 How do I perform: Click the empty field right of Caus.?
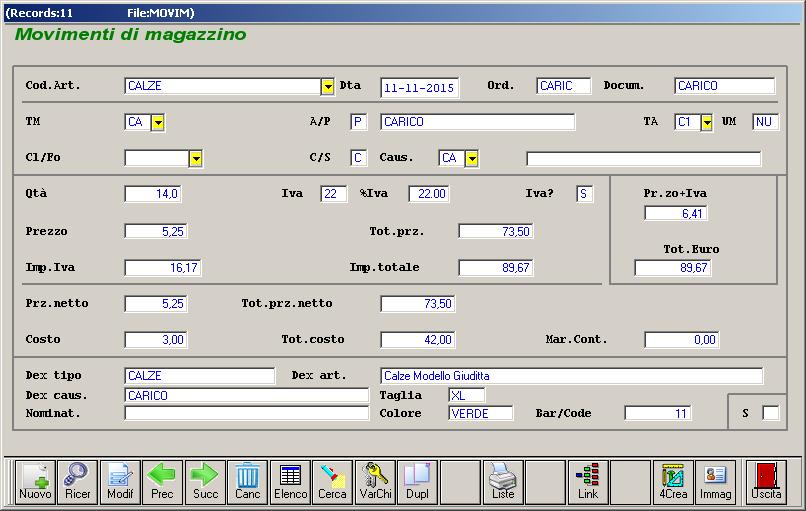[x=644, y=158]
